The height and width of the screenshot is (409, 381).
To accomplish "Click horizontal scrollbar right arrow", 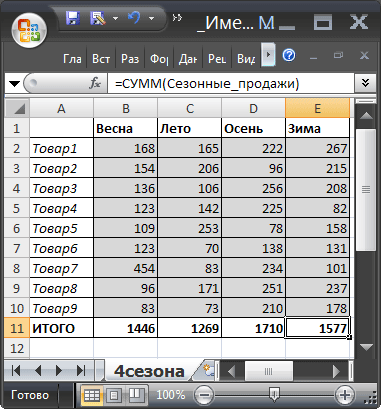I will click(x=336, y=371).
